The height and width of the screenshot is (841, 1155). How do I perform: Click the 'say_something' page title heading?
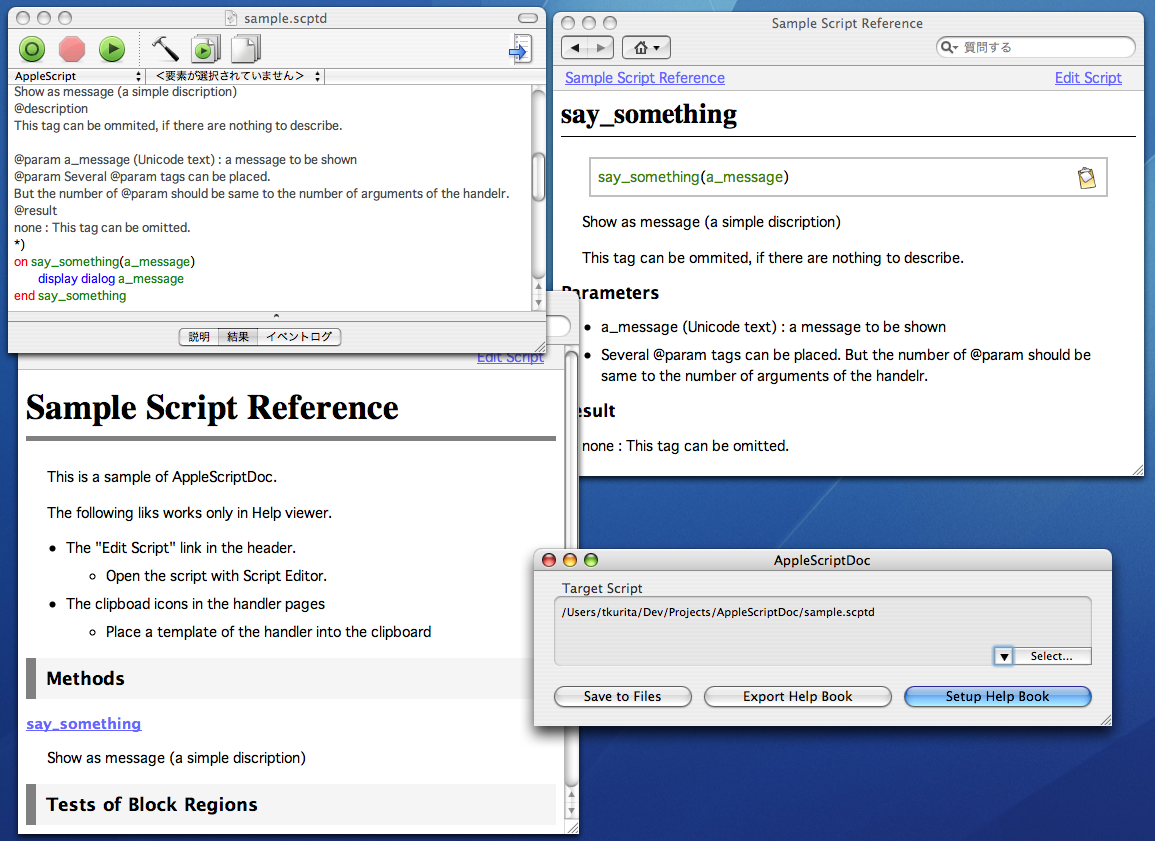[649, 115]
